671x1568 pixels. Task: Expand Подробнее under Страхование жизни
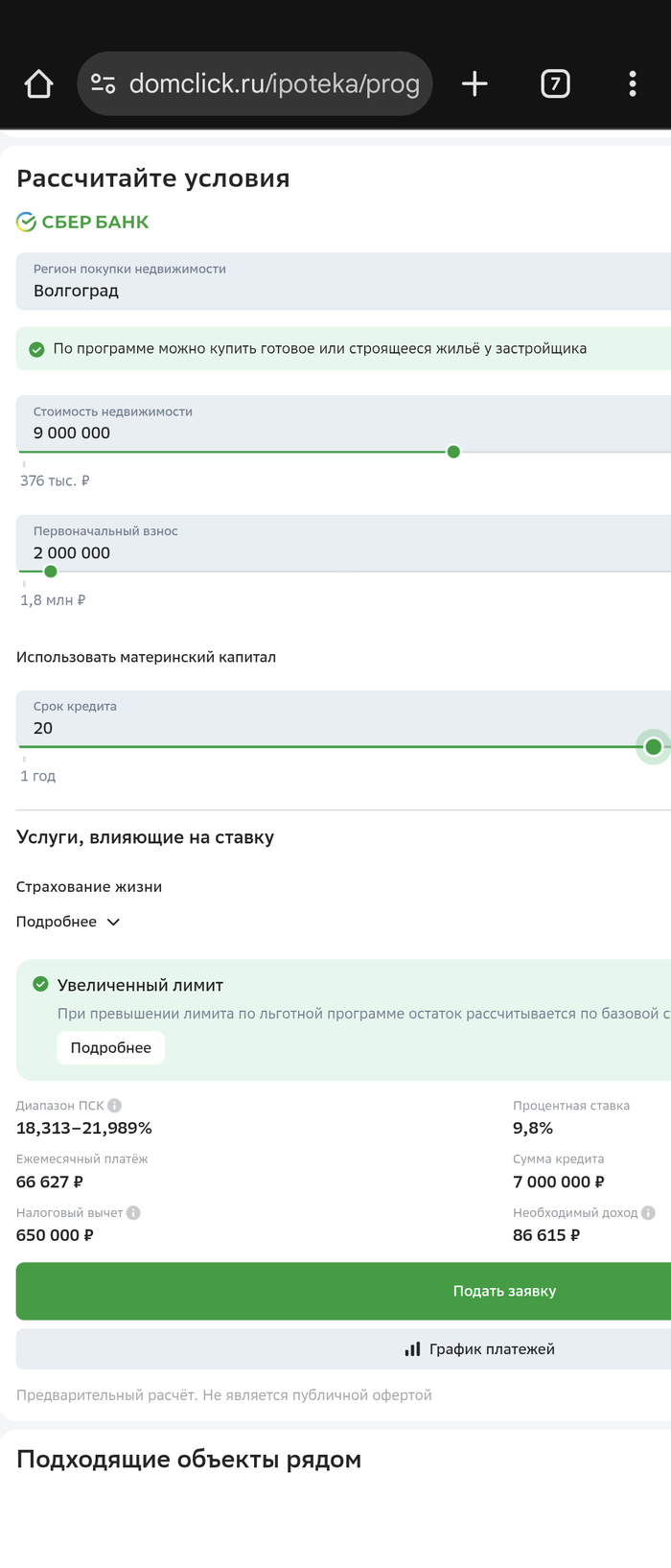tap(68, 922)
